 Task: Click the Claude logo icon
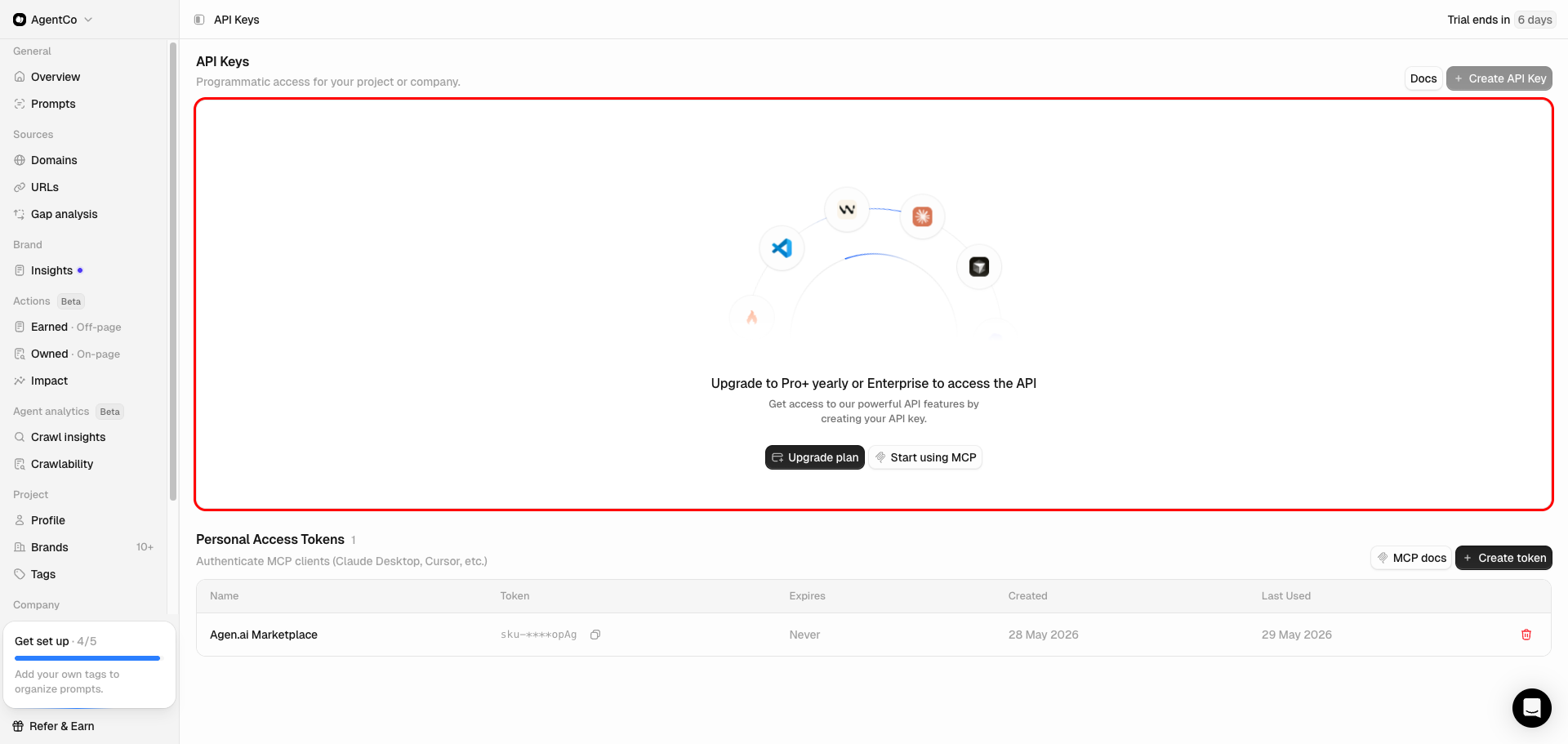pos(922,216)
